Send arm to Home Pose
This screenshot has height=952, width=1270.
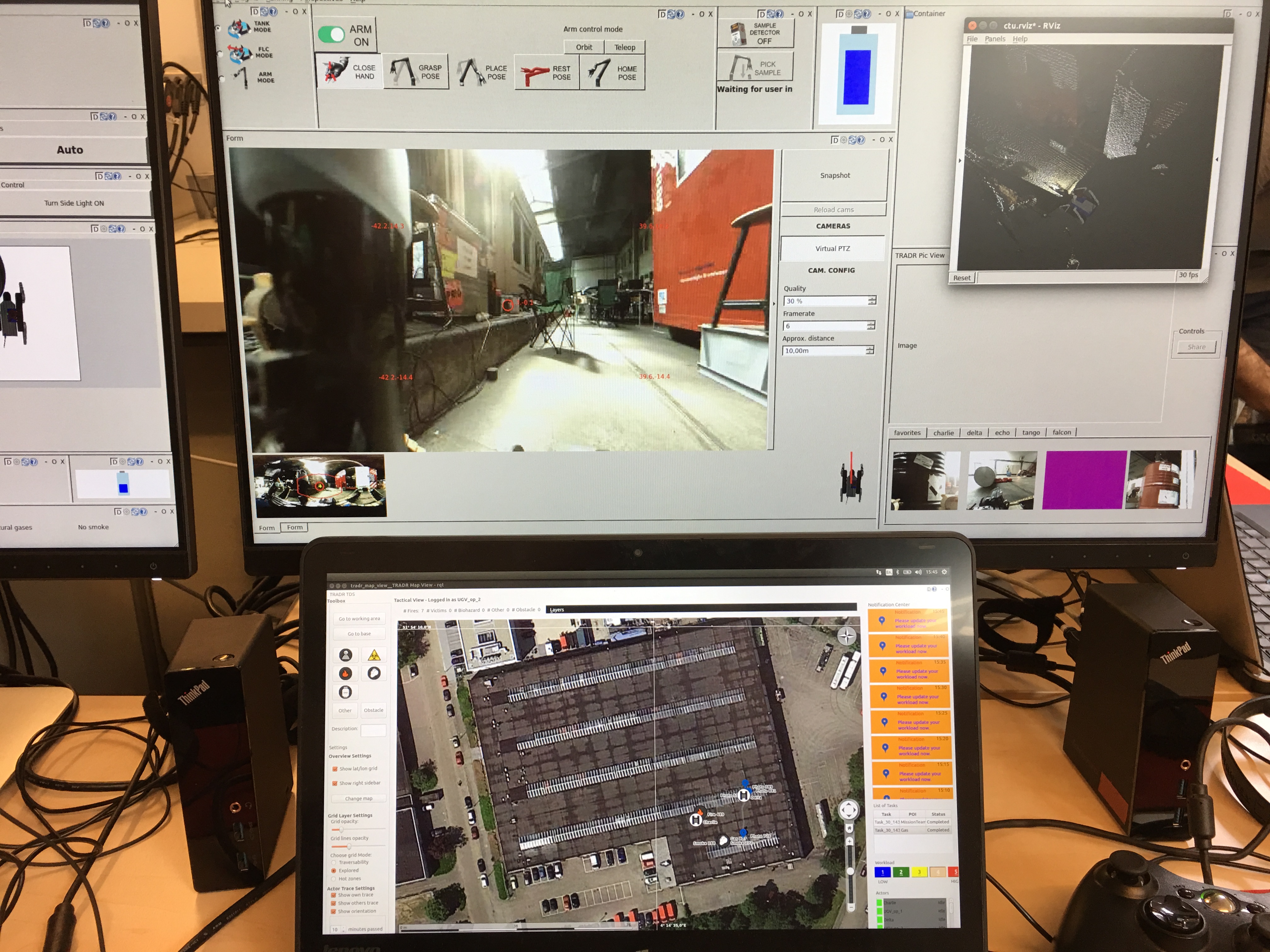tap(613, 73)
